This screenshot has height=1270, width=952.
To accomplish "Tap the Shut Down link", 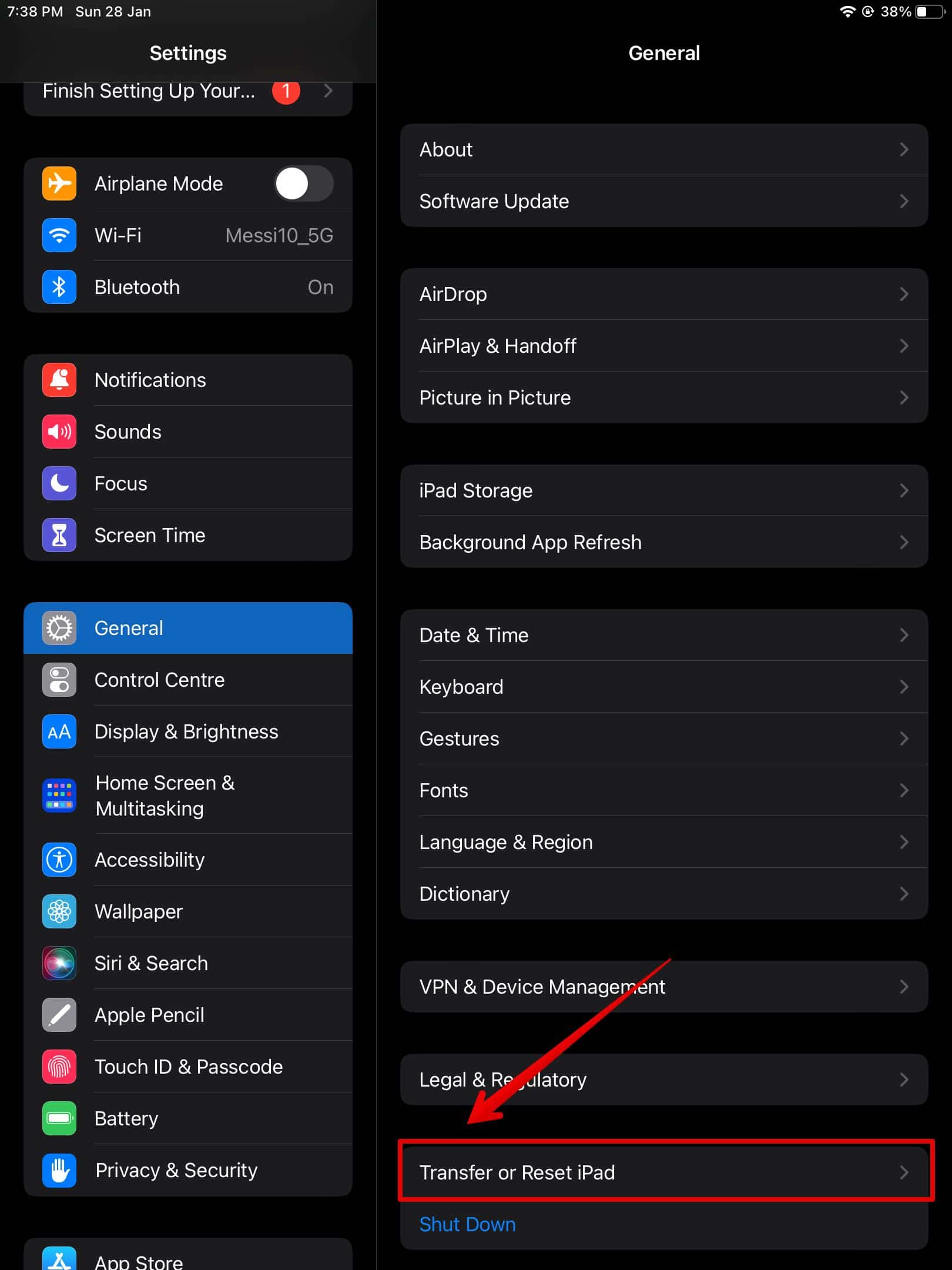I will point(468,1224).
